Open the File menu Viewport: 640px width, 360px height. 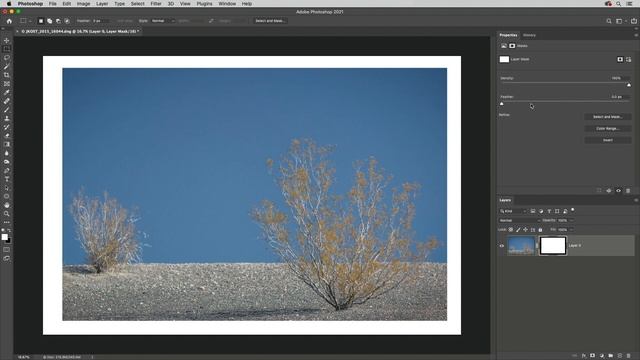coord(53,4)
